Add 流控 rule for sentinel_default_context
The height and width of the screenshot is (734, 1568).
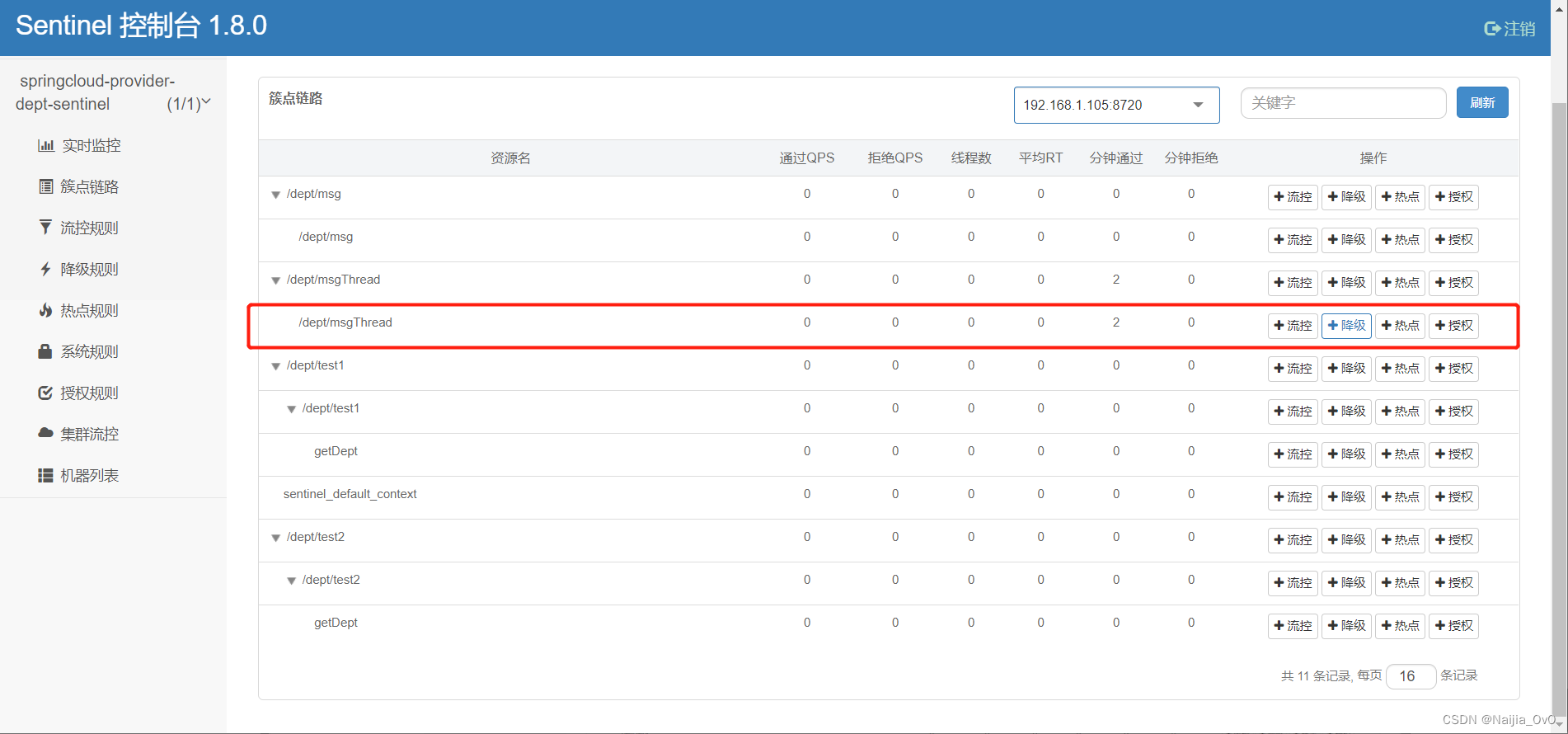[1293, 497]
